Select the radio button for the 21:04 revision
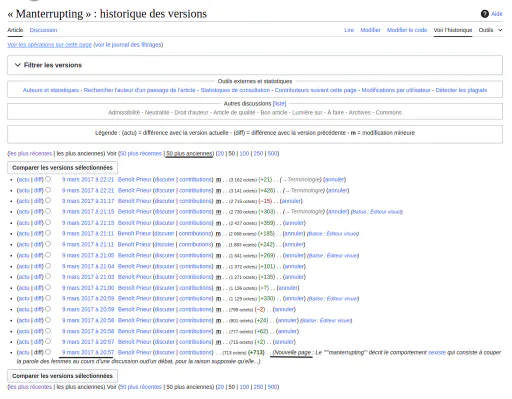The image size is (512, 399). tap(48, 266)
